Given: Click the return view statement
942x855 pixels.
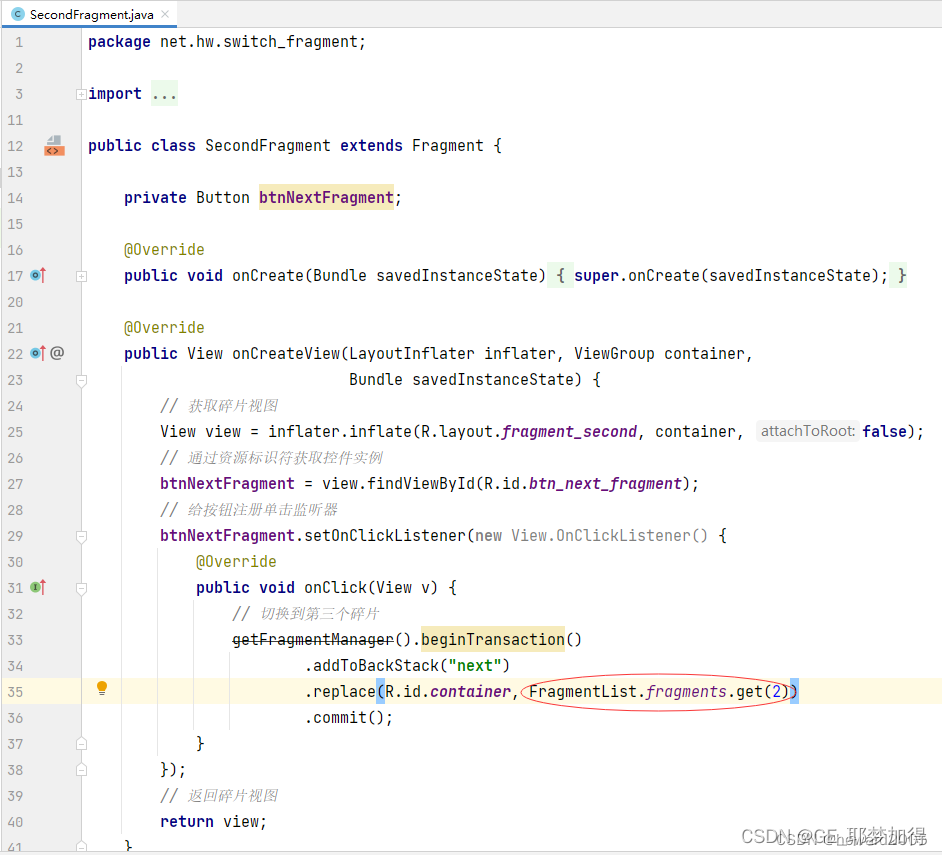Looking at the screenshot, I should 213,821.
